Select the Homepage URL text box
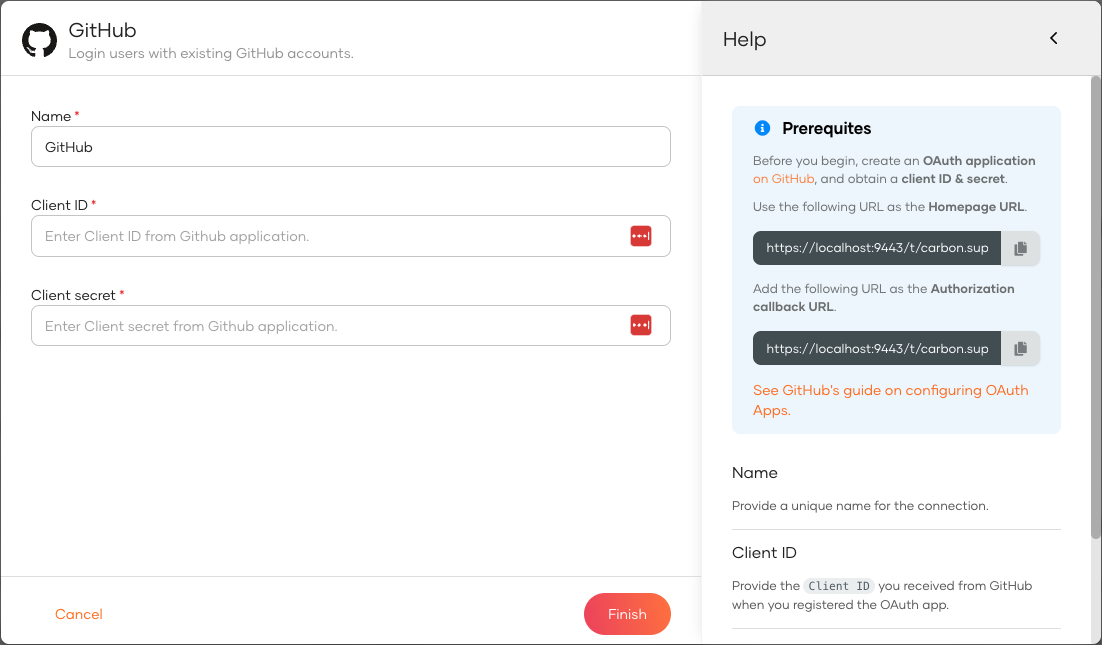This screenshot has width=1102, height=645. (876, 248)
